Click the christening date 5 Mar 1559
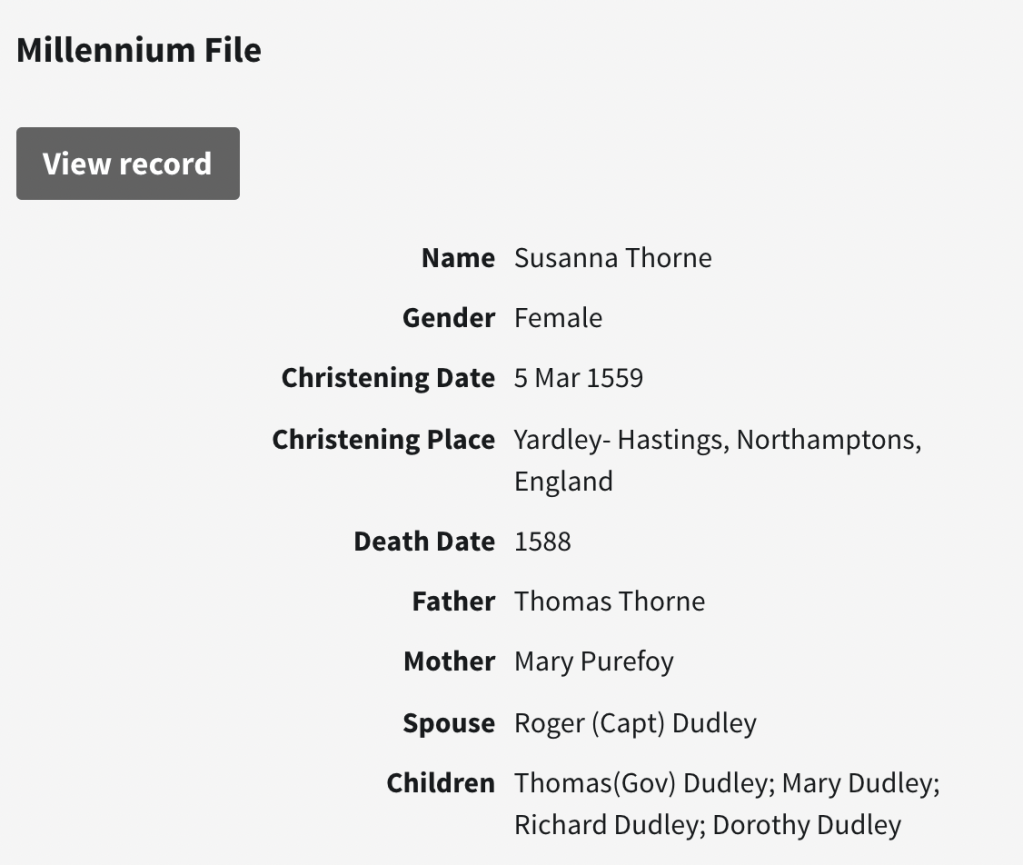 pyautogui.click(x=578, y=378)
